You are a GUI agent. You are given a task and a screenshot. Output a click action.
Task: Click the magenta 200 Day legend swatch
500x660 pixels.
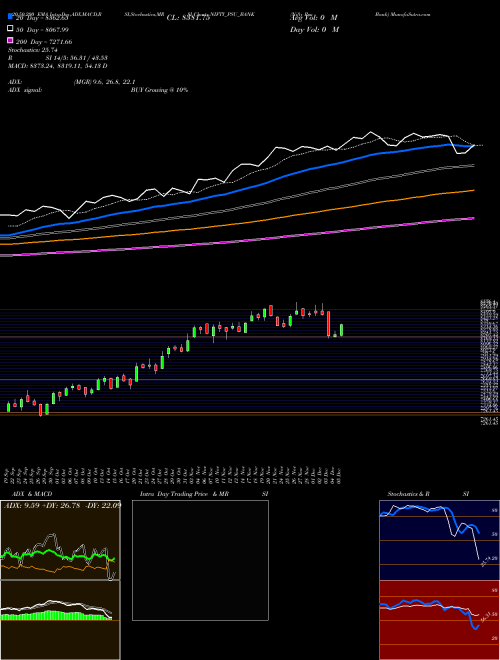click(x=11, y=40)
